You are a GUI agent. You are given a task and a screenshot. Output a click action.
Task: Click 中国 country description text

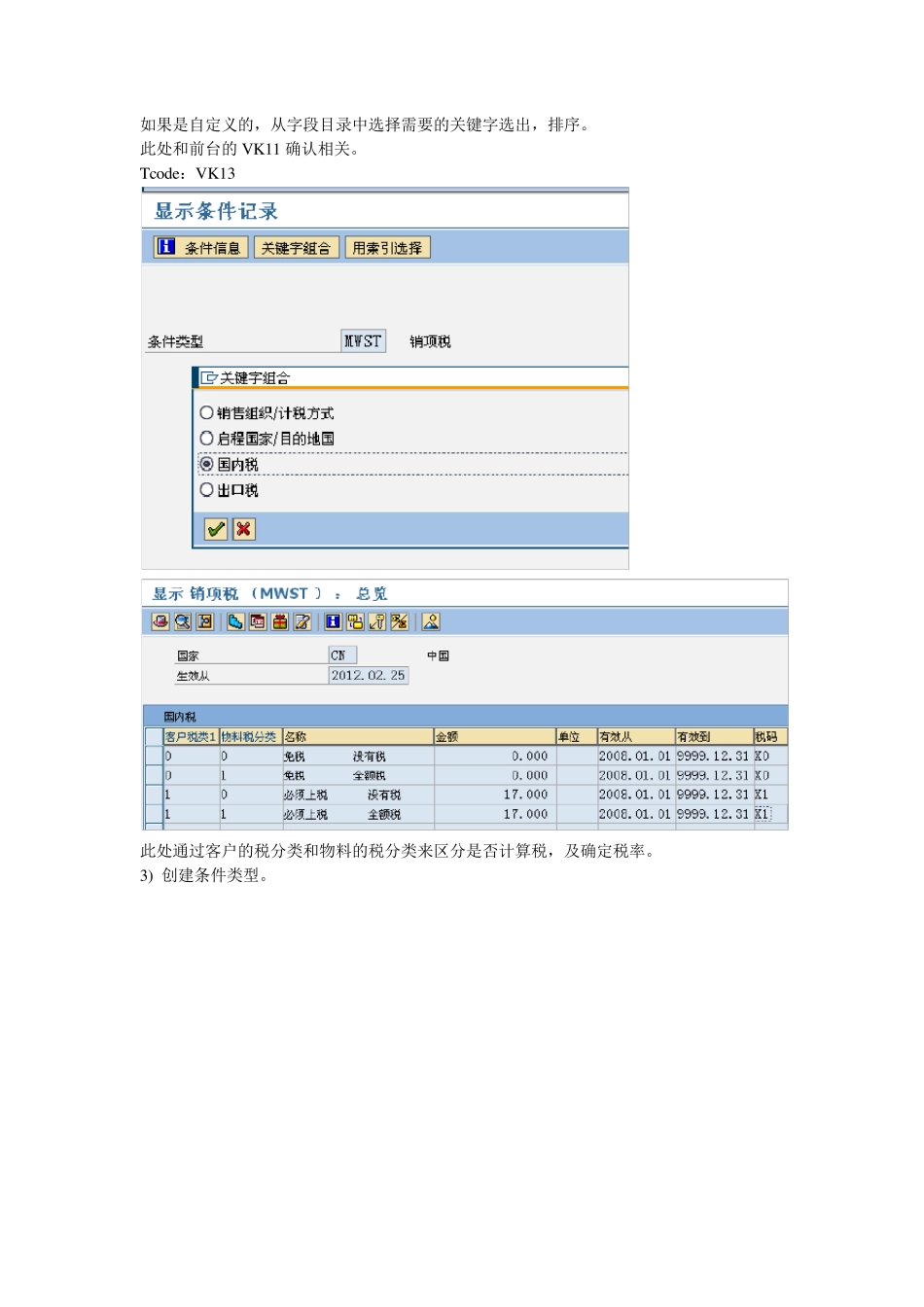tap(438, 655)
